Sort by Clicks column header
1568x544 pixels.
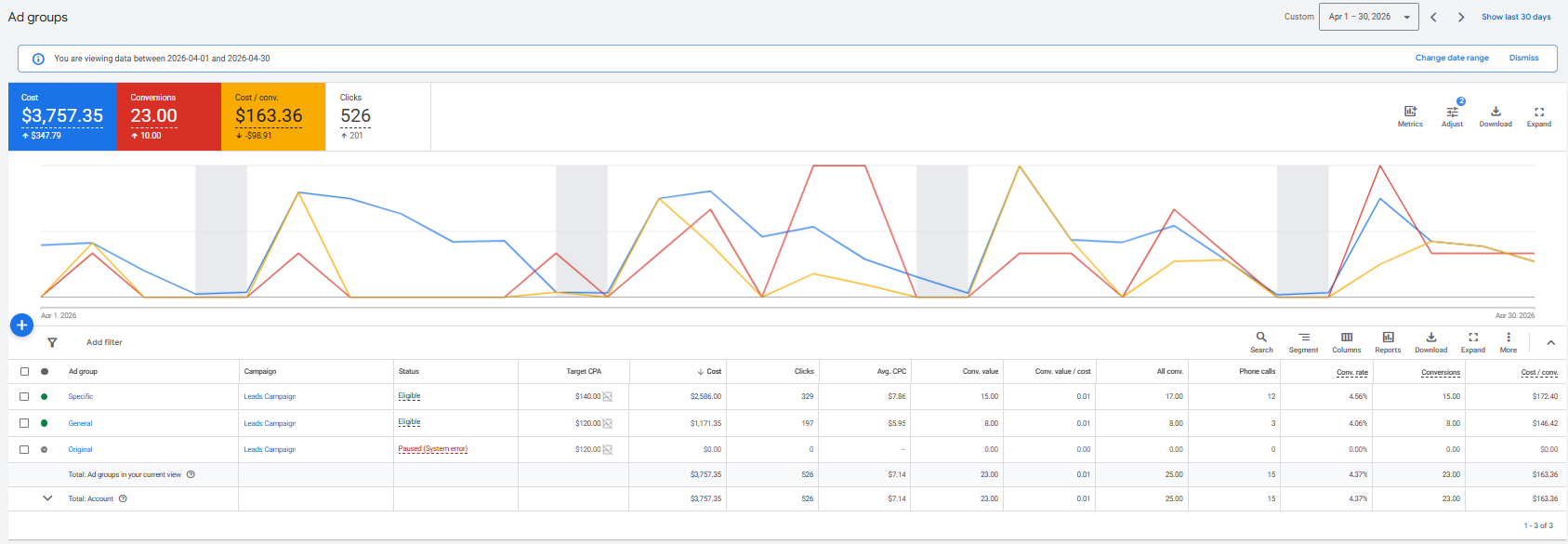804,371
